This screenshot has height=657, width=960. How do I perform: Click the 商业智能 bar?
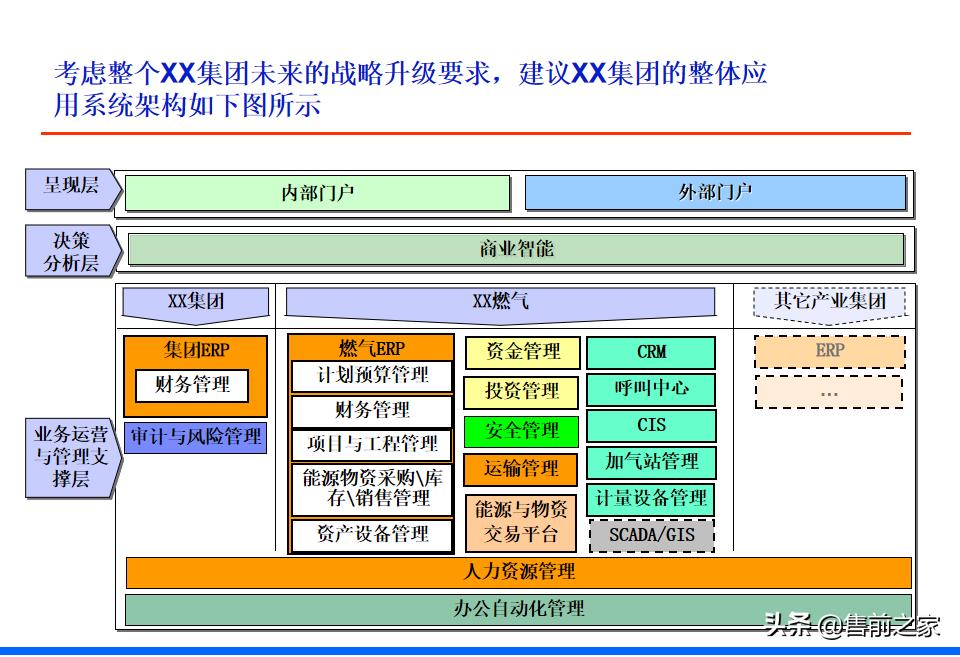click(516, 249)
